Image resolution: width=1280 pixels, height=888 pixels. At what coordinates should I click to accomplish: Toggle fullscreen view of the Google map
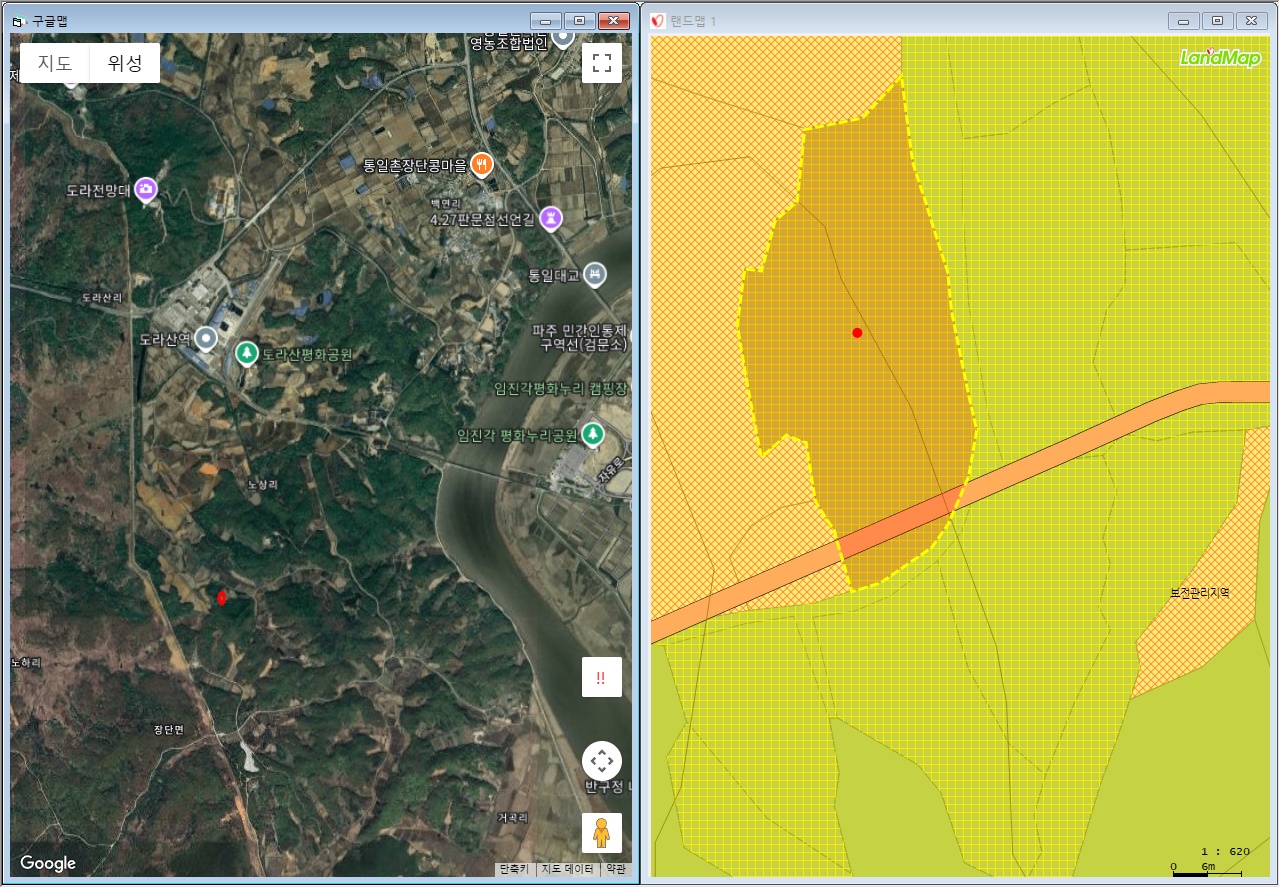tap(601, 63)
